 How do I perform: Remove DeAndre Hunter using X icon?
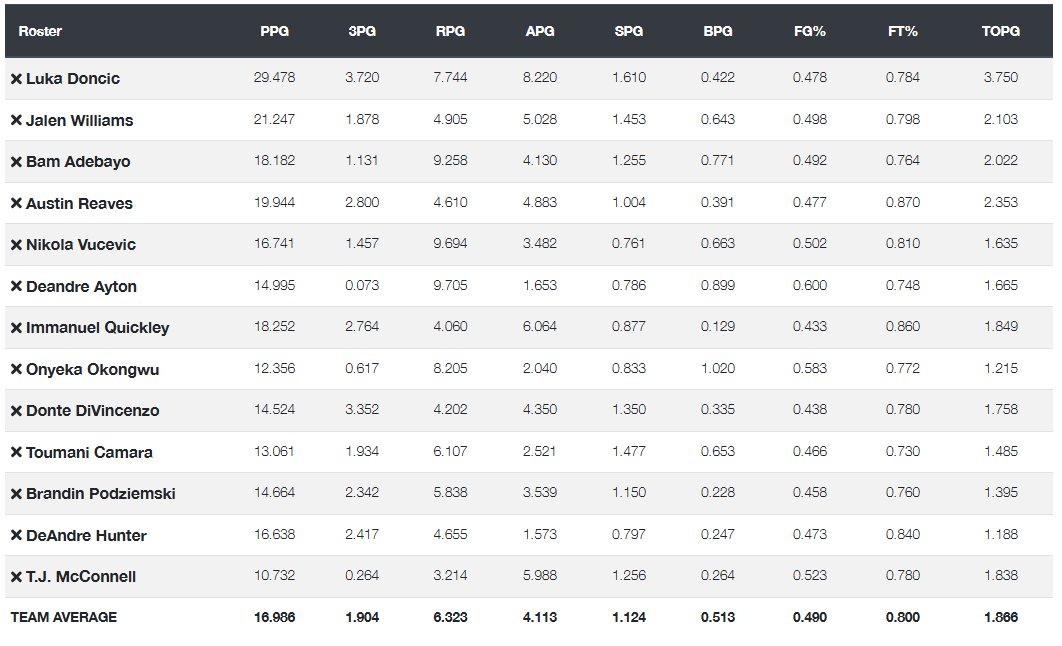pyautogui.click(x=16, y=536)
